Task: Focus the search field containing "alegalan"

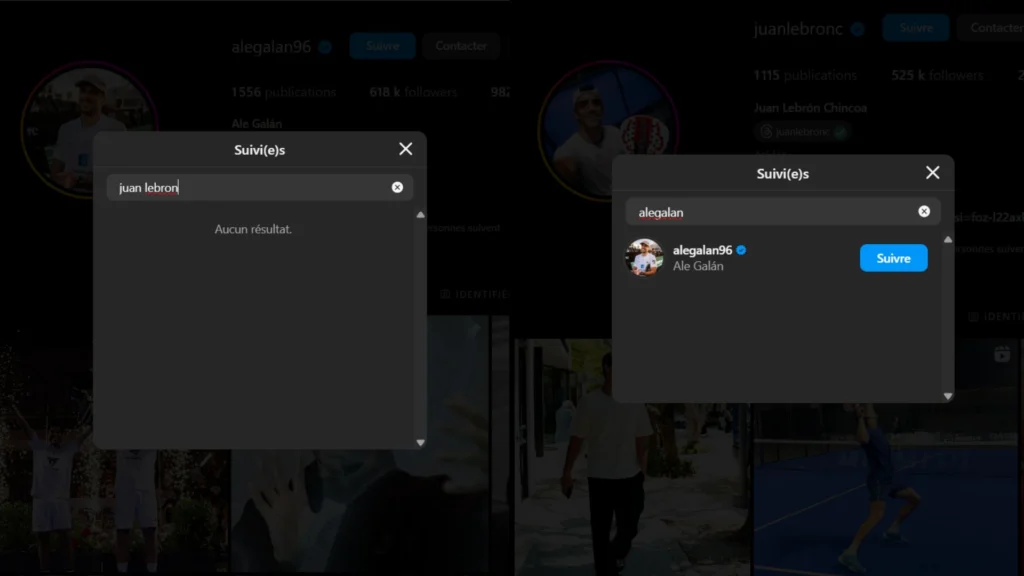Action: point(782,212)
